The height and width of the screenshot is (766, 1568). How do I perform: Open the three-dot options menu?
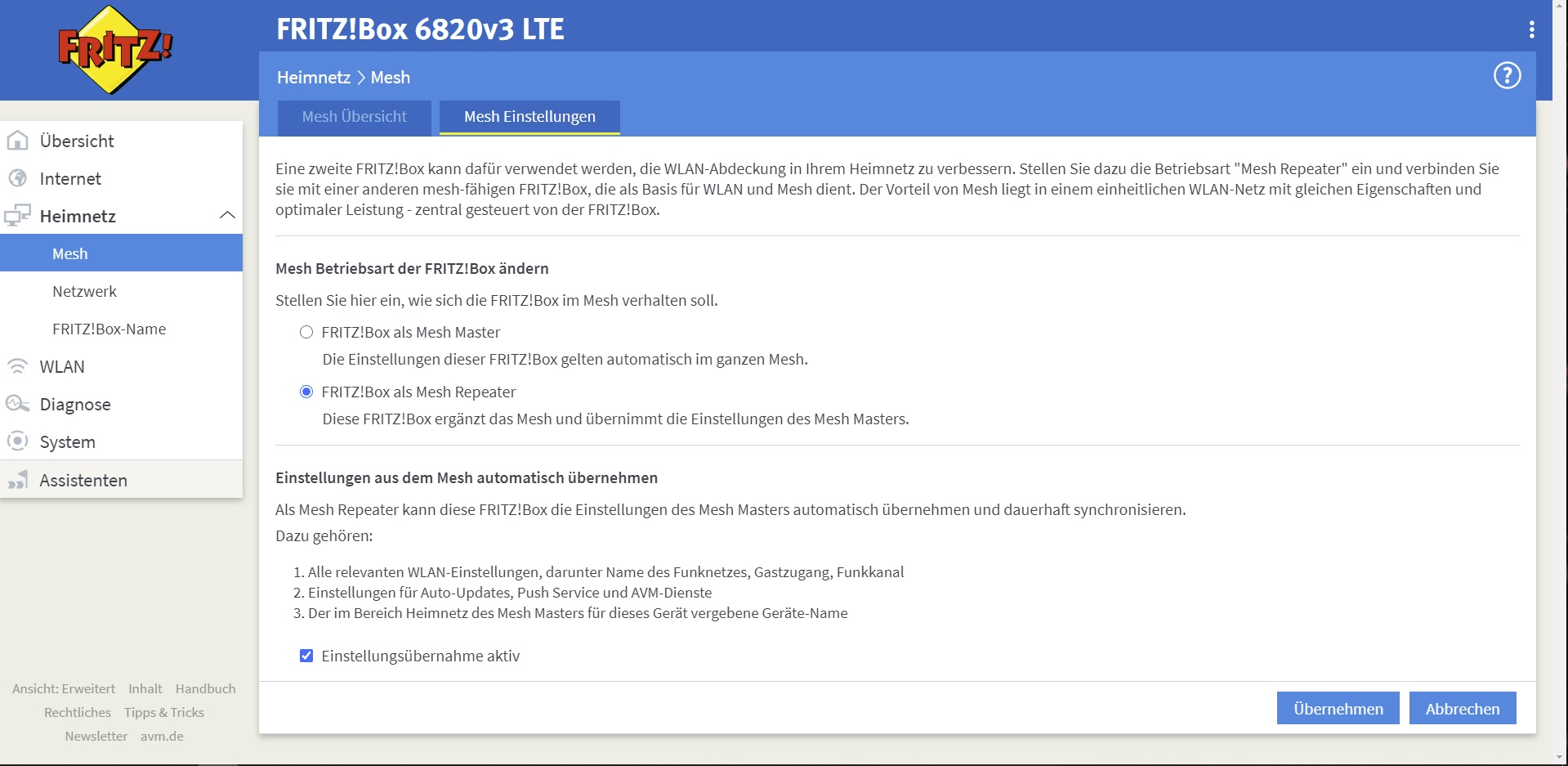pos(1531,29)
